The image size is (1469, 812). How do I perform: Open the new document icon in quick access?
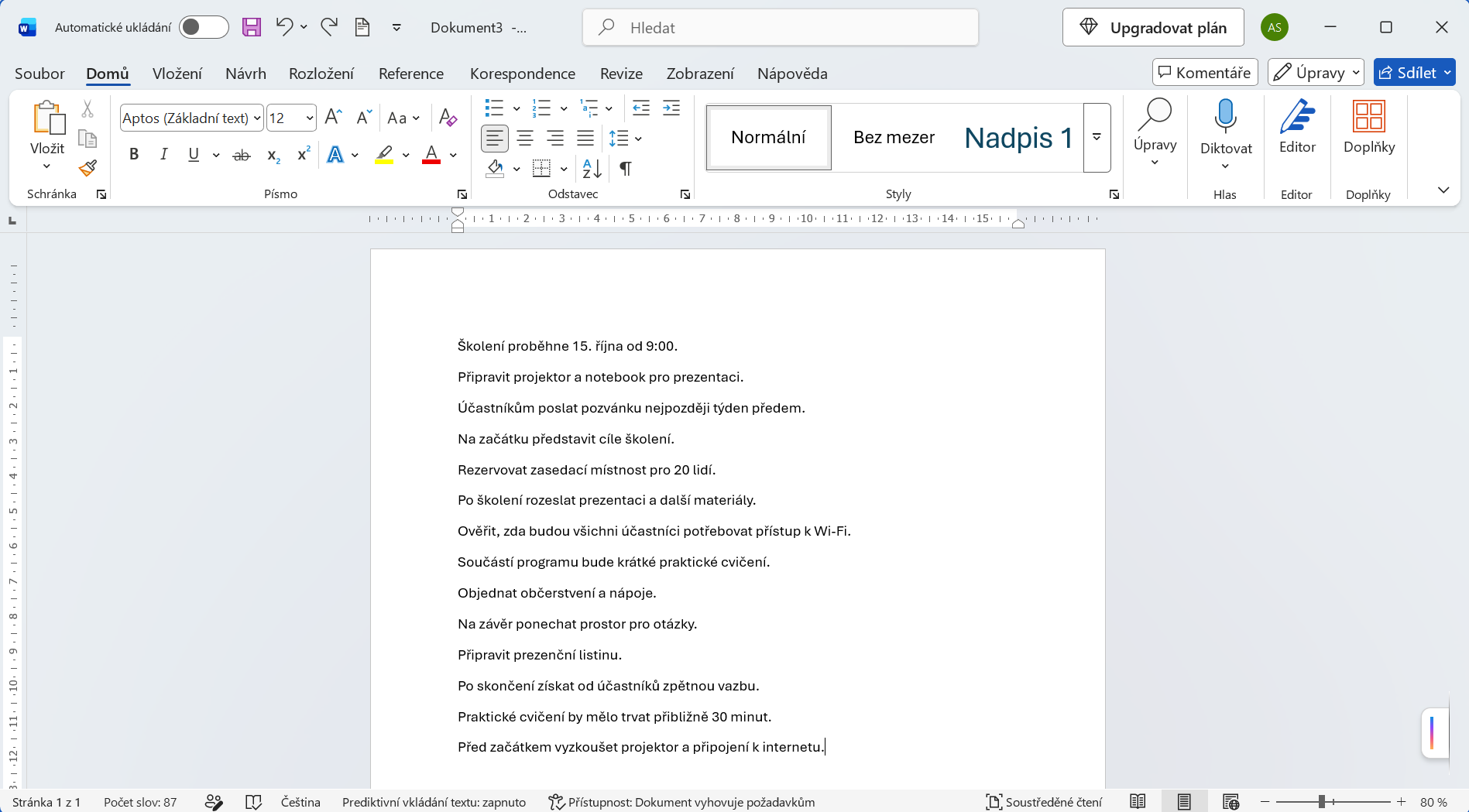tap(362, 27)
